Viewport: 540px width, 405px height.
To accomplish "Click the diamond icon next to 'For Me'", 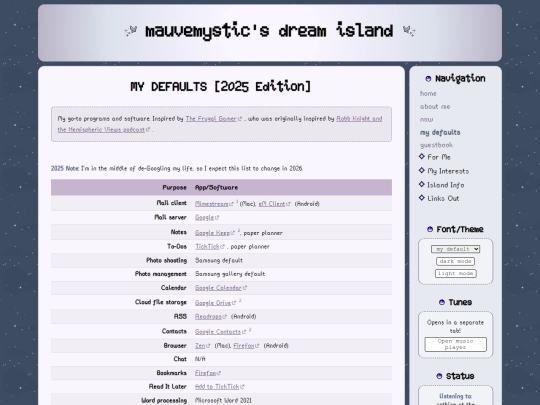I will click(x=422, y=157).
